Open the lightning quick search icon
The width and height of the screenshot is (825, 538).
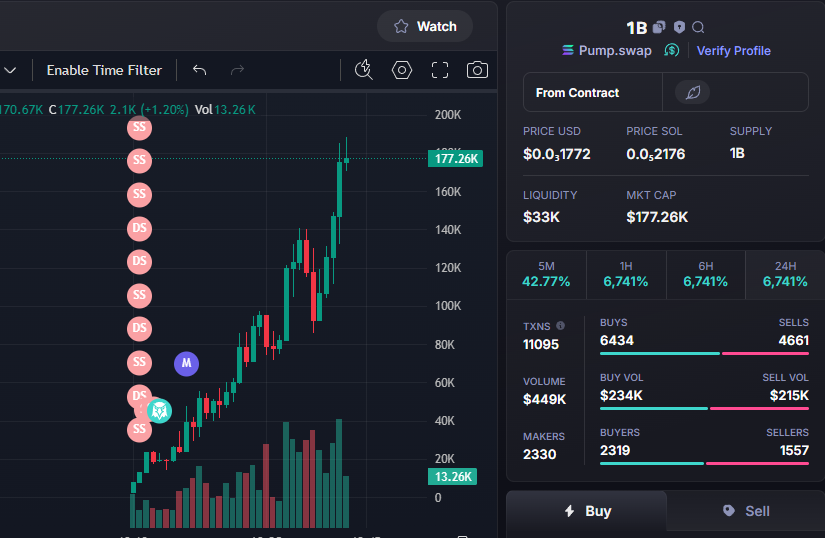(364, 70)
